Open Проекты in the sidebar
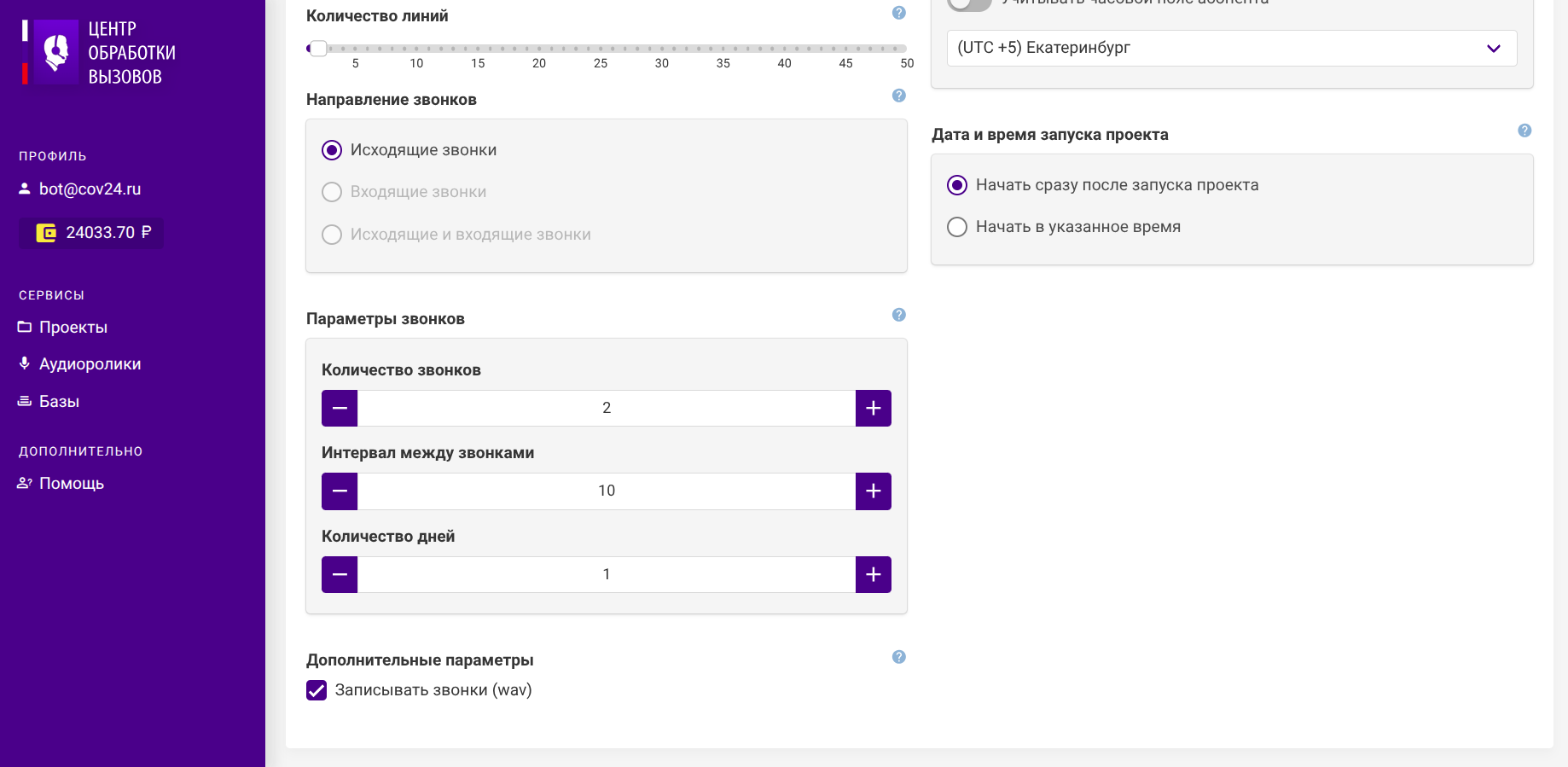The height and width of the screenshot is (767, 1568). pyautogui.click(x=73, y=328)
